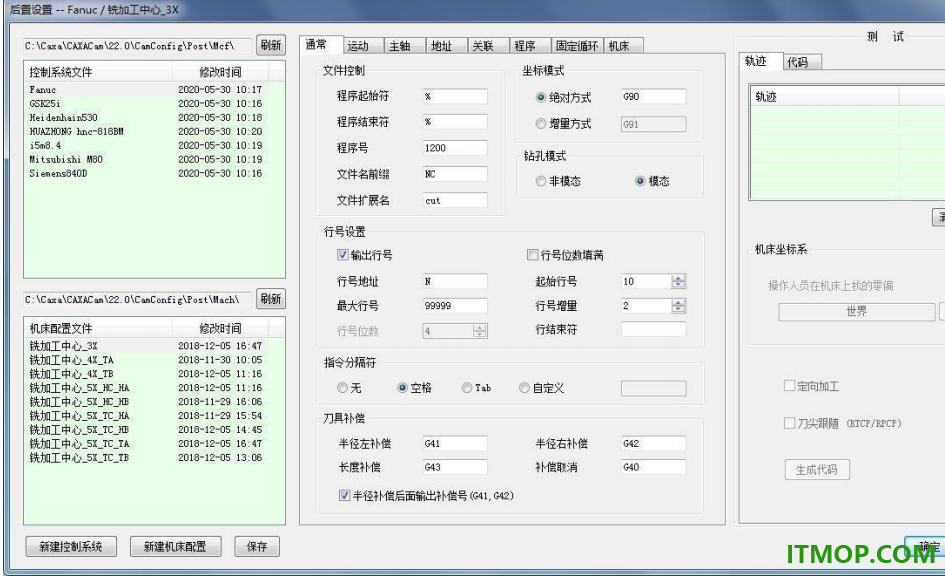Screen dimensions: 945x577
Task: Switch to the 通常 tab
Action: coord(321,45)
